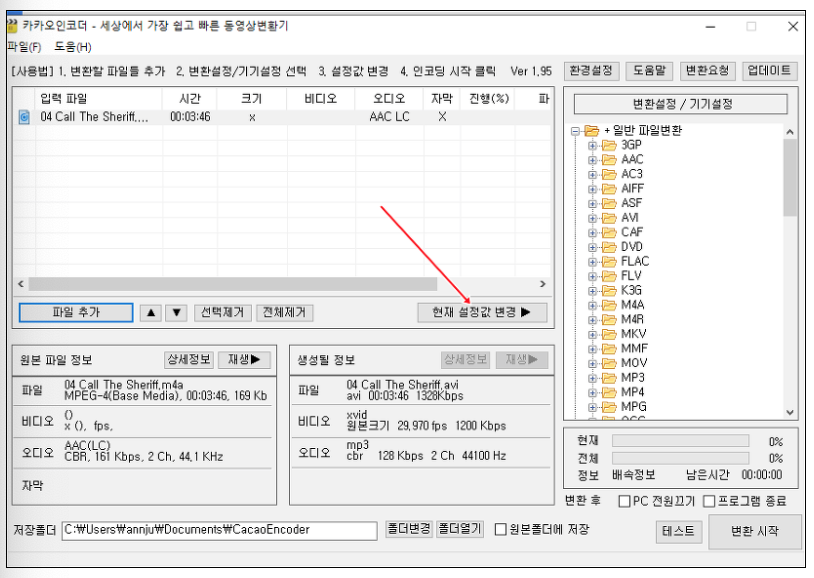814x578 pixels.
Task: Click the K3G folder icon
Action: (x=609, y=290)
